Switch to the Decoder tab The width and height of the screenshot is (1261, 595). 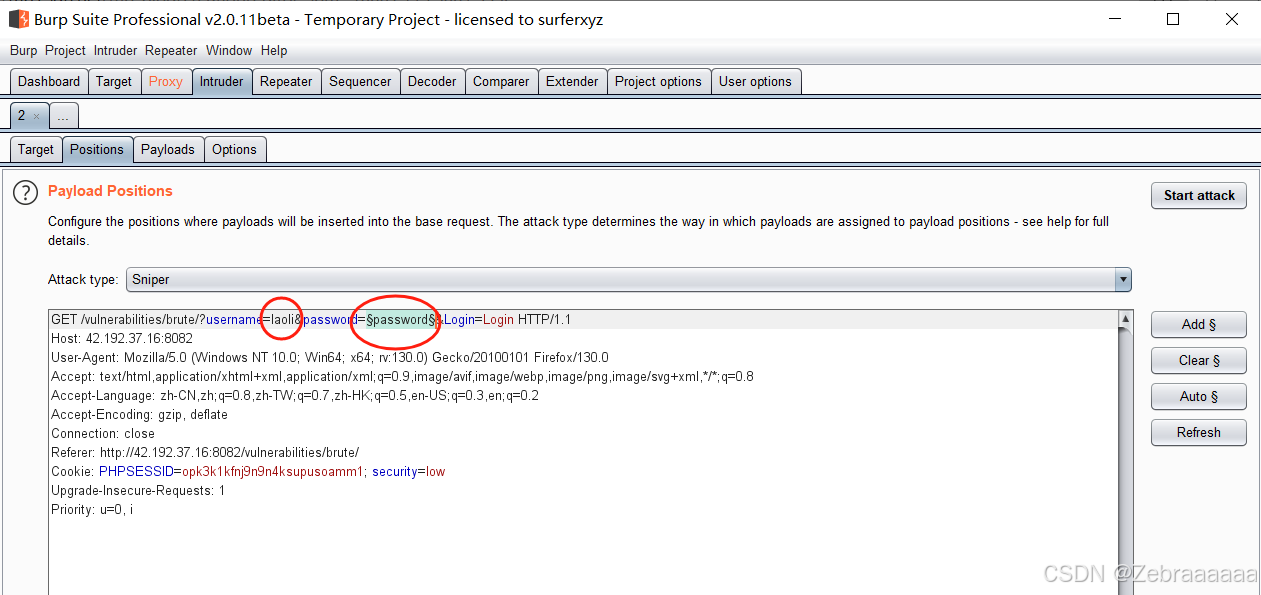pos(432,82)
